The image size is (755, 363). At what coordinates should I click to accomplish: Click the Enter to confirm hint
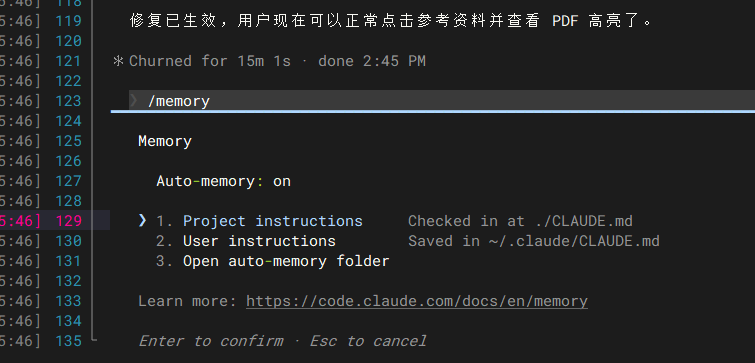[x=211, y=341]
